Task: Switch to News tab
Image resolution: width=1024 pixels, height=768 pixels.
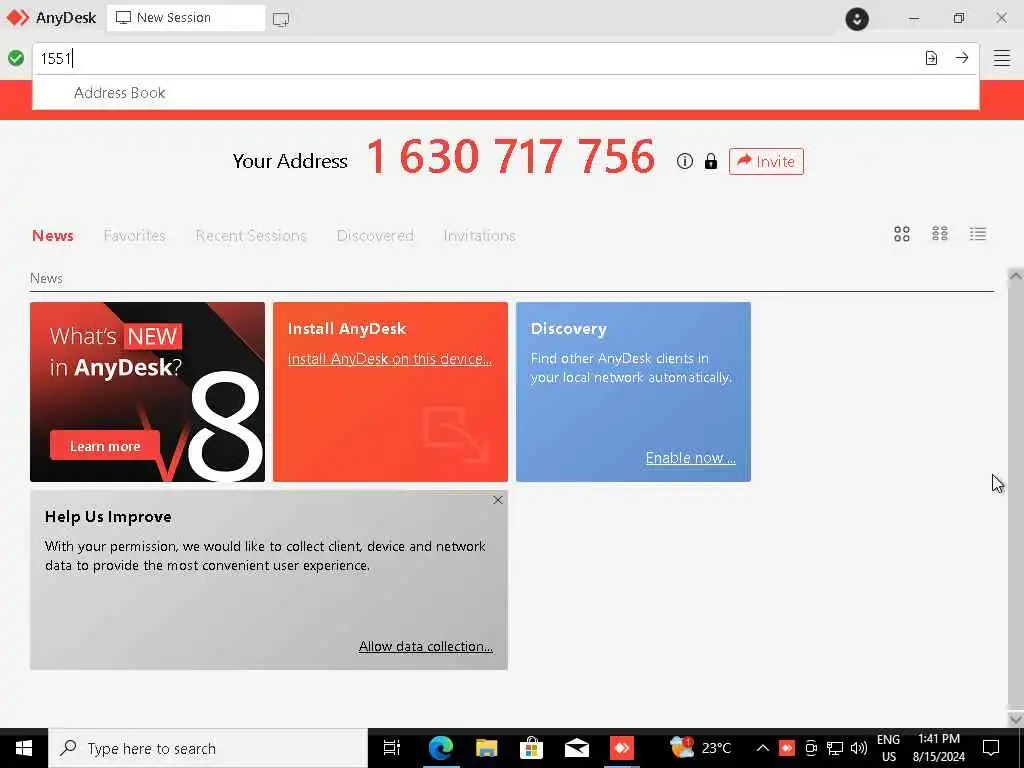Action: (x=53, y=235)
